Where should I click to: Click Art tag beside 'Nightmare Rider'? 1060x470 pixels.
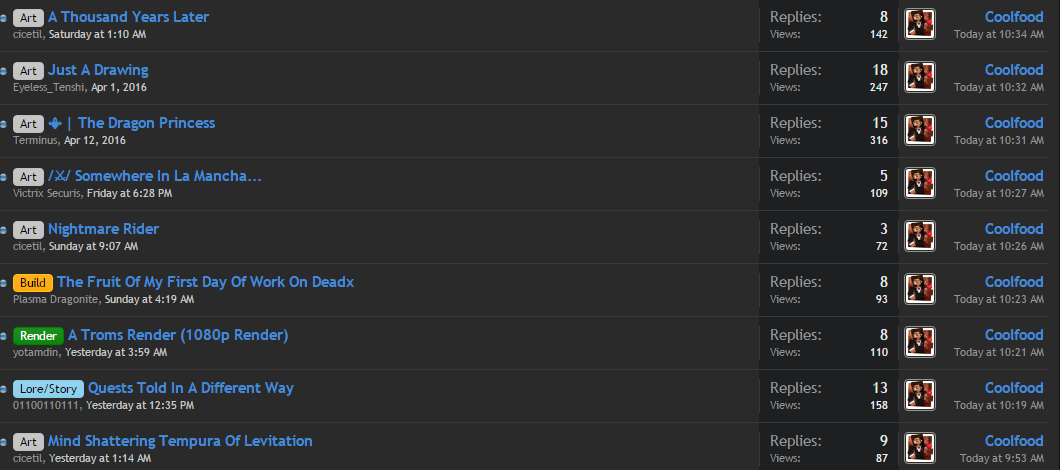[x=28, y=230]
